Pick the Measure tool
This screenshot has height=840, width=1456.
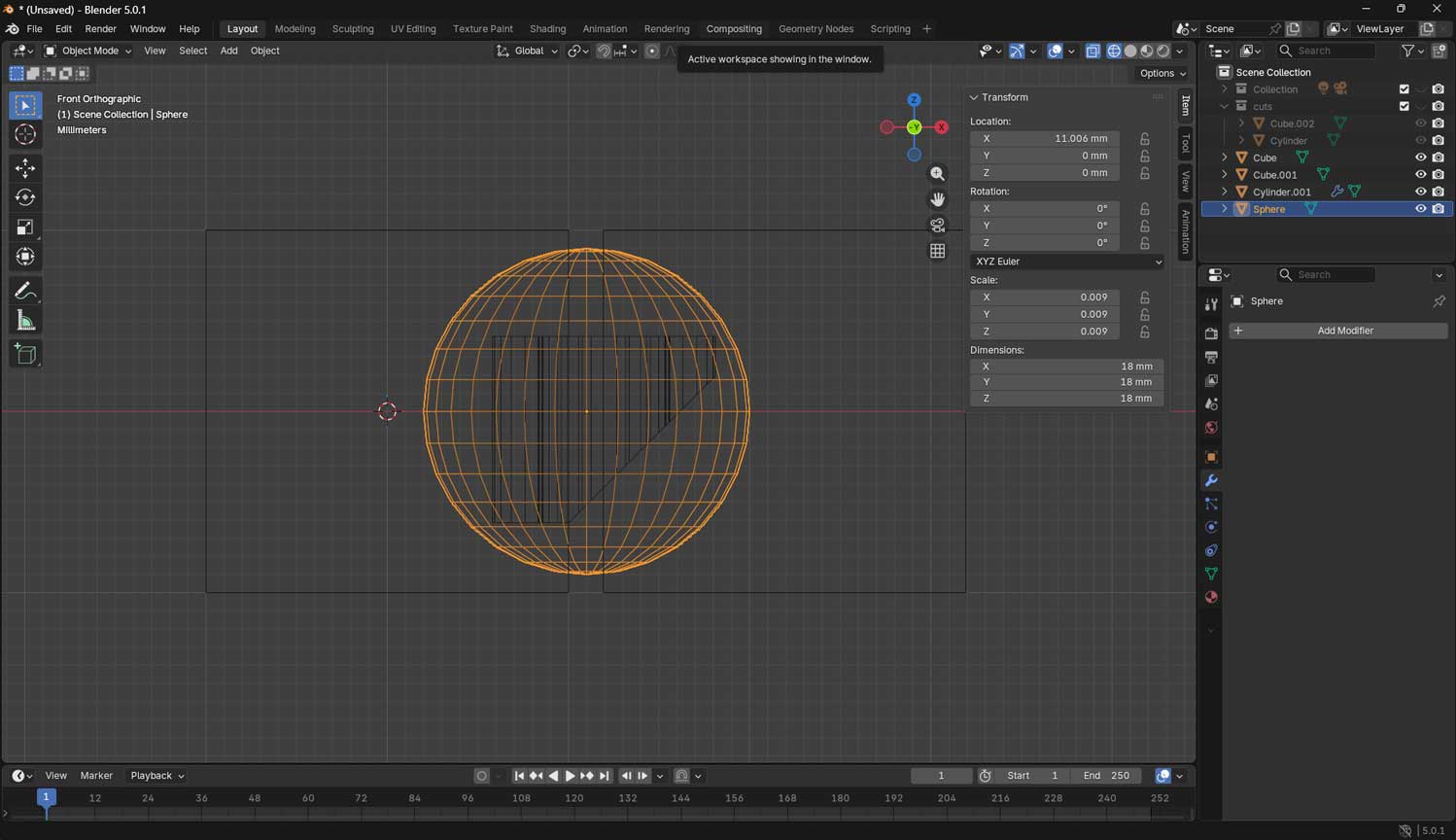click(25, 321)
